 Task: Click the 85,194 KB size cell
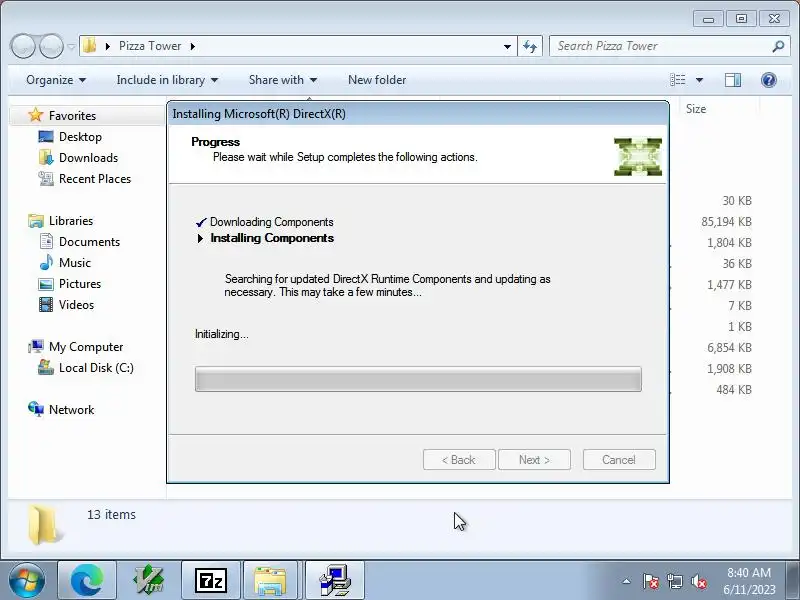click(726, 222)
